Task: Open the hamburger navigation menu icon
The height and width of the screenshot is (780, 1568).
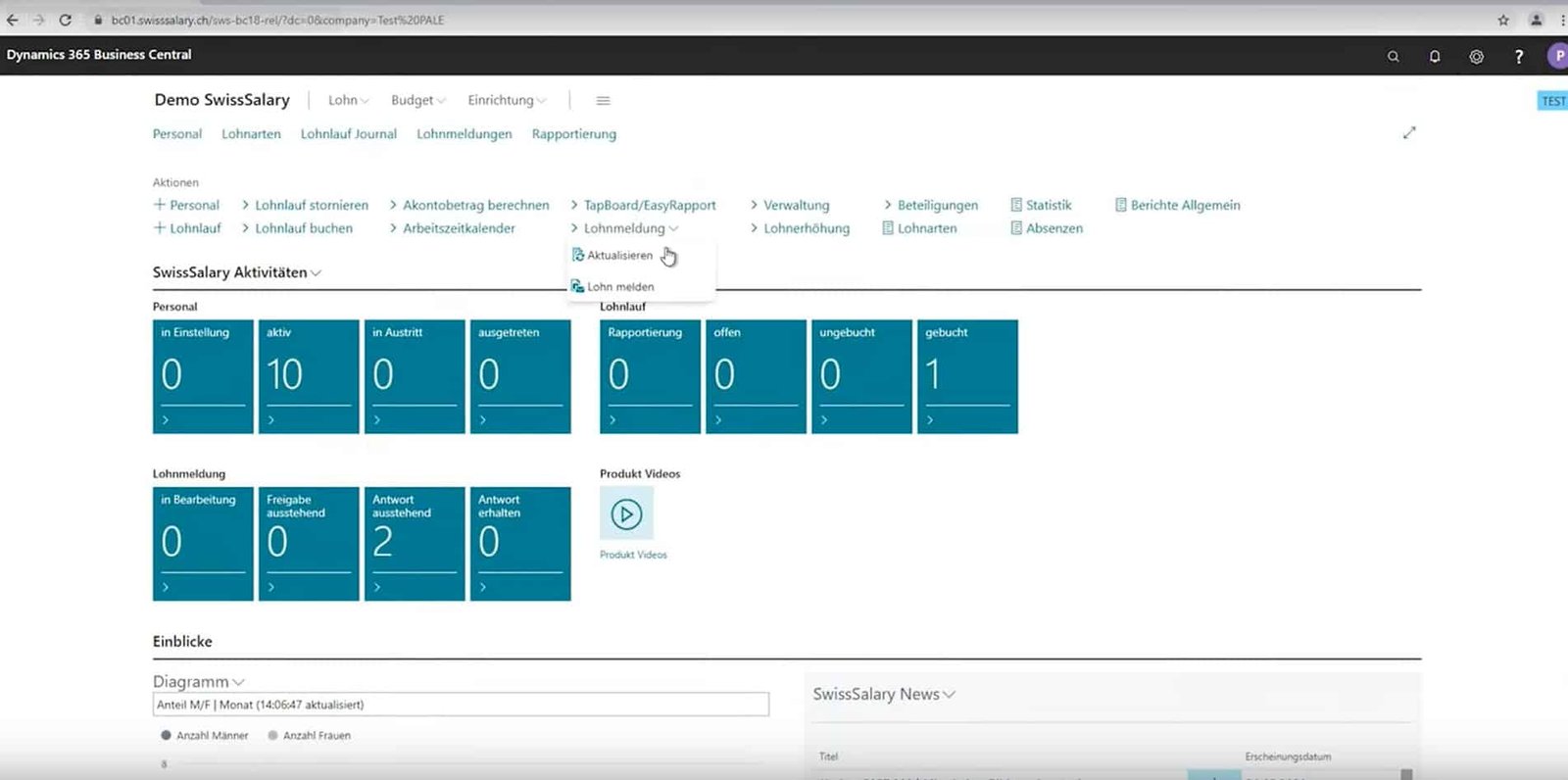Action: [603, 100]
